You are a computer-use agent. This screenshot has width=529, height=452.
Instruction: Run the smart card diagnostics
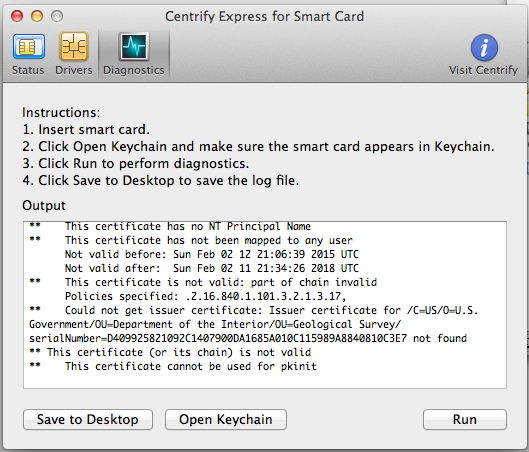[465, 419]
